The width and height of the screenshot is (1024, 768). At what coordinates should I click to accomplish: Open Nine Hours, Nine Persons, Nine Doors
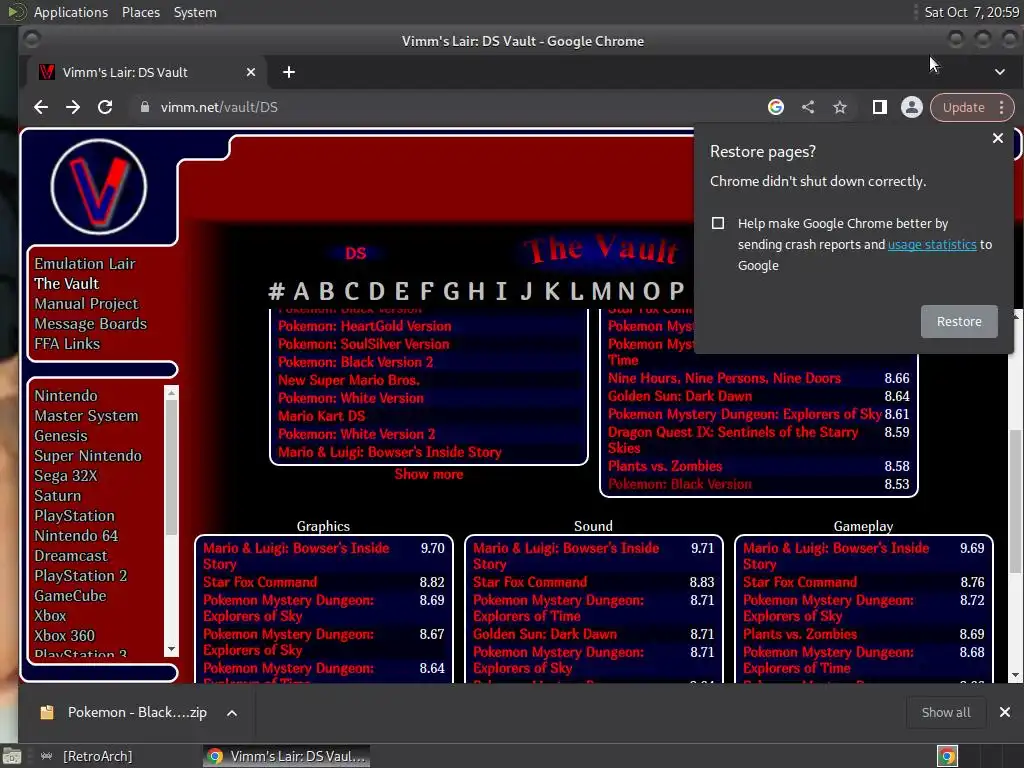click(x=724, y=378)
